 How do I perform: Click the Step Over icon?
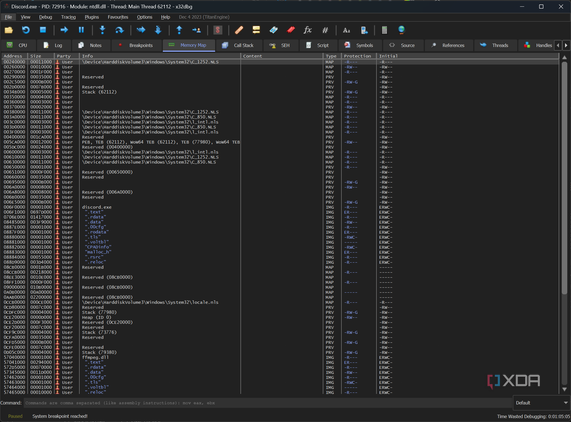pyautogui.click(x=119, y=30)
